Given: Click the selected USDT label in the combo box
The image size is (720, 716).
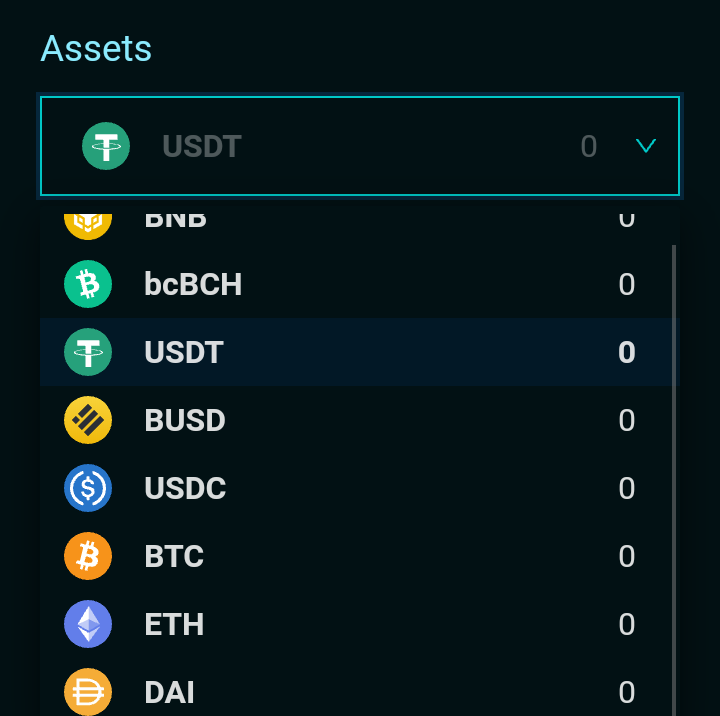Looking at the screenshot, I should click(x=202, y=146).
